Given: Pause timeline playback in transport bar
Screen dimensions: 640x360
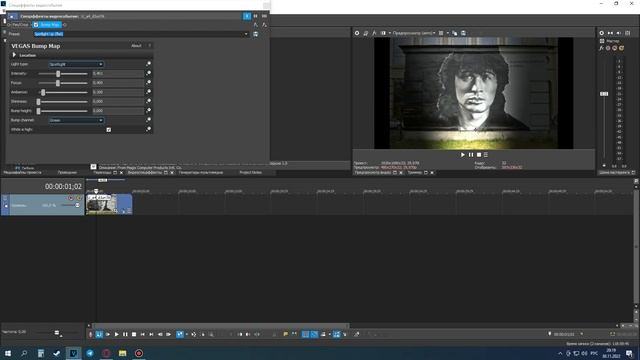Looking at the screenshot, I should pos(125,334).
